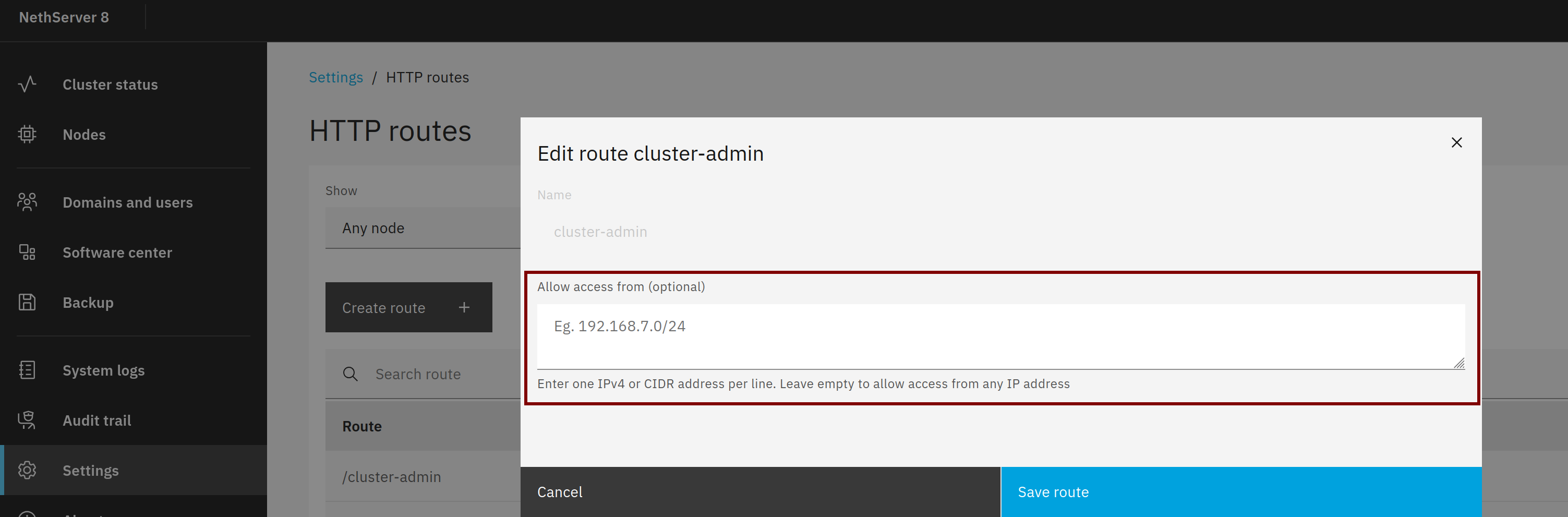Click the Nodes chip icon
Viewport: 1568px width, 517px height.
pyautogui.click(x=28, y=134)
